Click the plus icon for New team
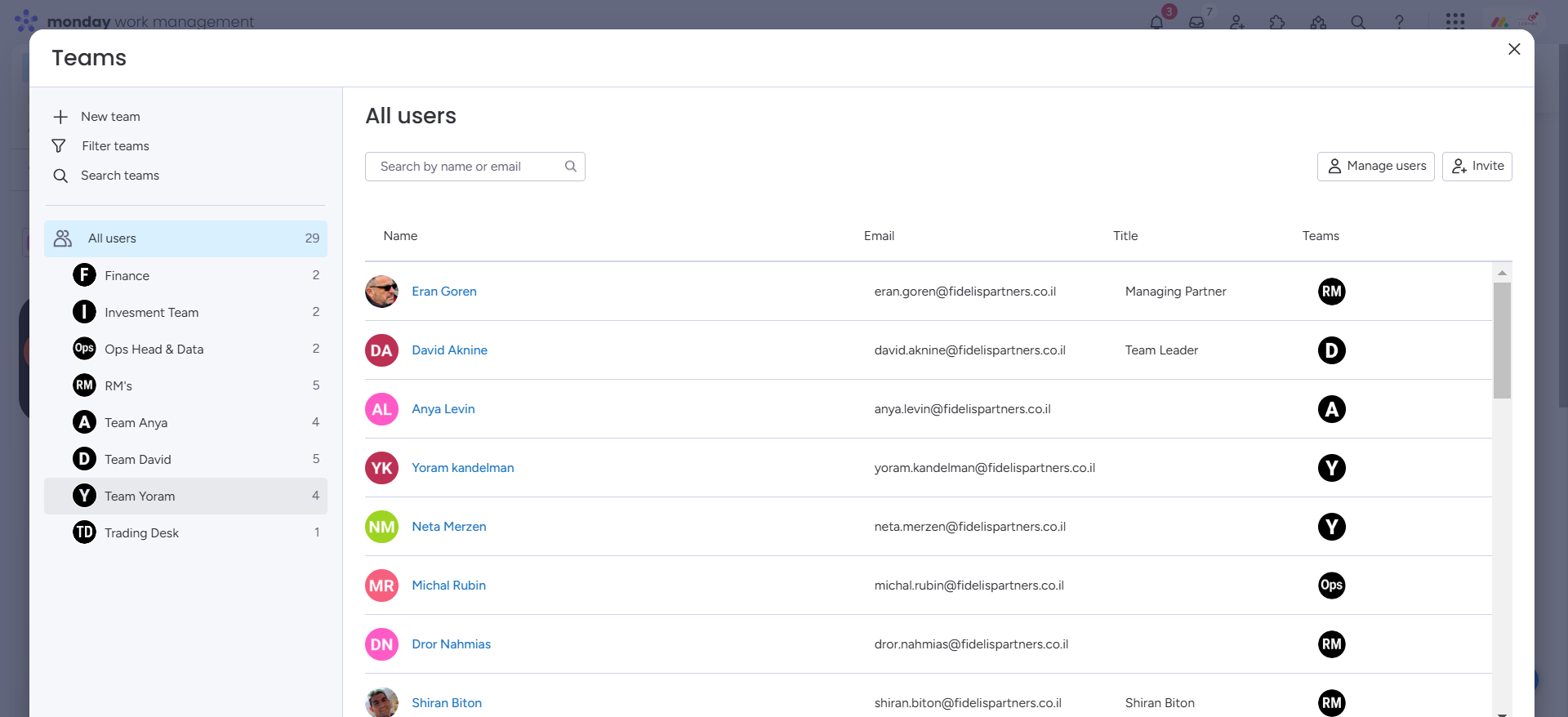 click(x=60, y=117)
